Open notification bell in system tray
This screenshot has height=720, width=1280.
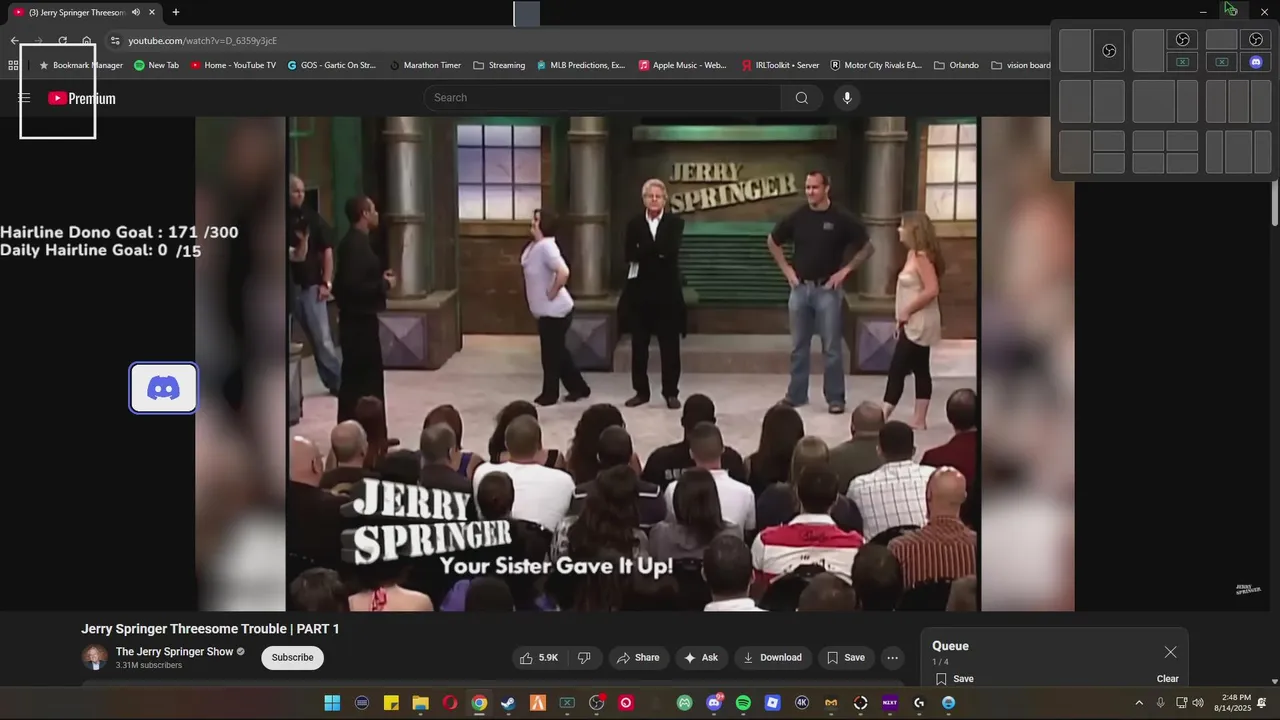pos(1262,703)
